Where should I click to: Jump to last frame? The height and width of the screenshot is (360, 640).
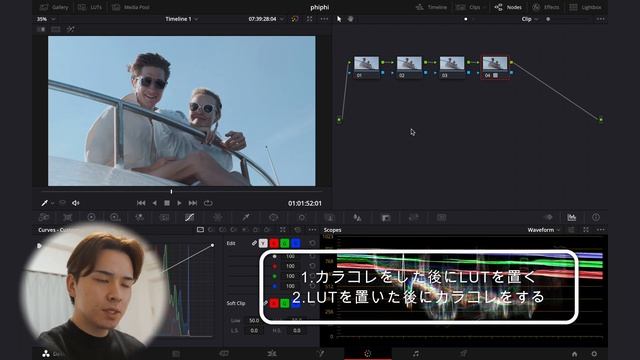pyautogui.click(x=193, y=203)
